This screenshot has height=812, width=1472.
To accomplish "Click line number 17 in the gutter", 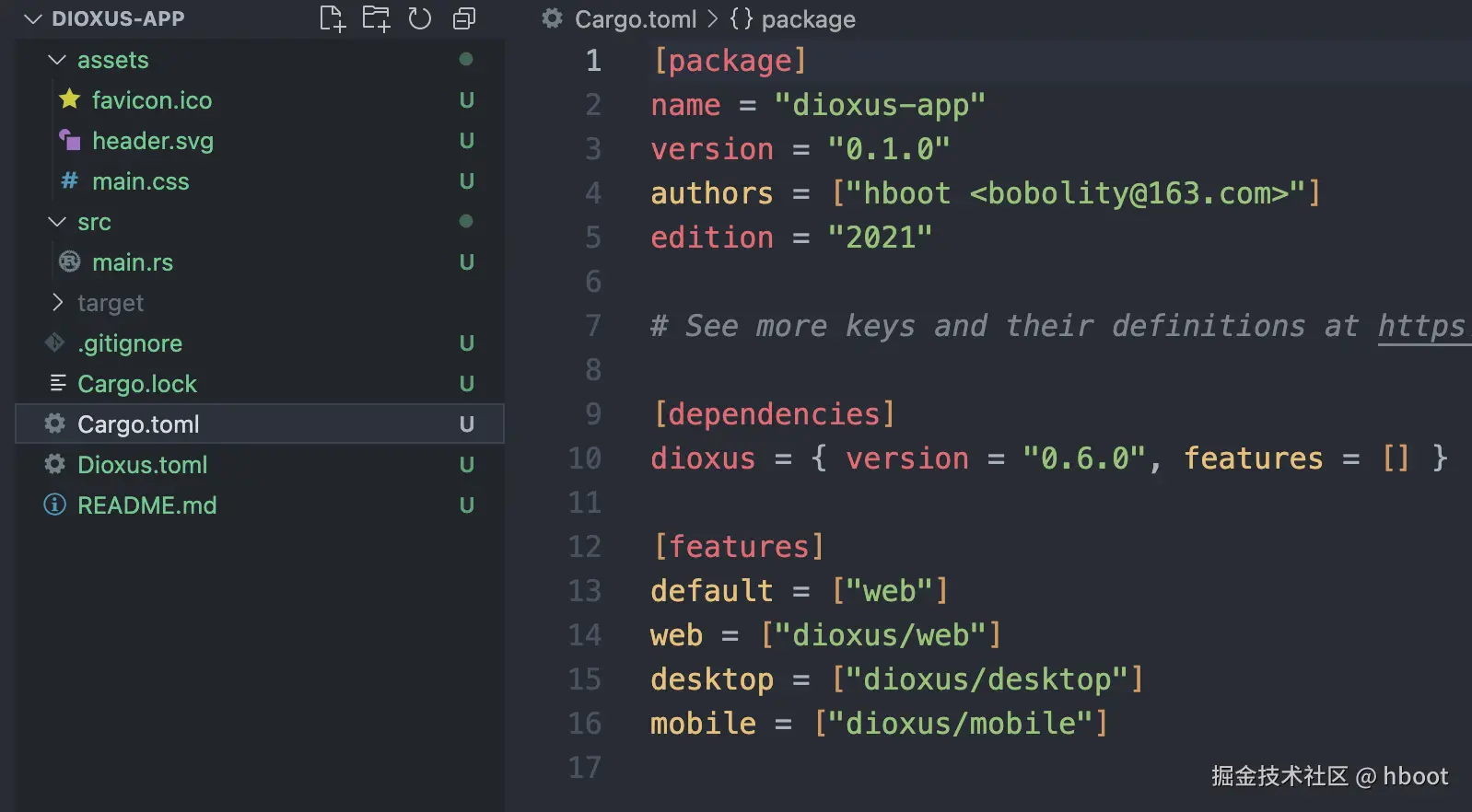I will 585,768.
